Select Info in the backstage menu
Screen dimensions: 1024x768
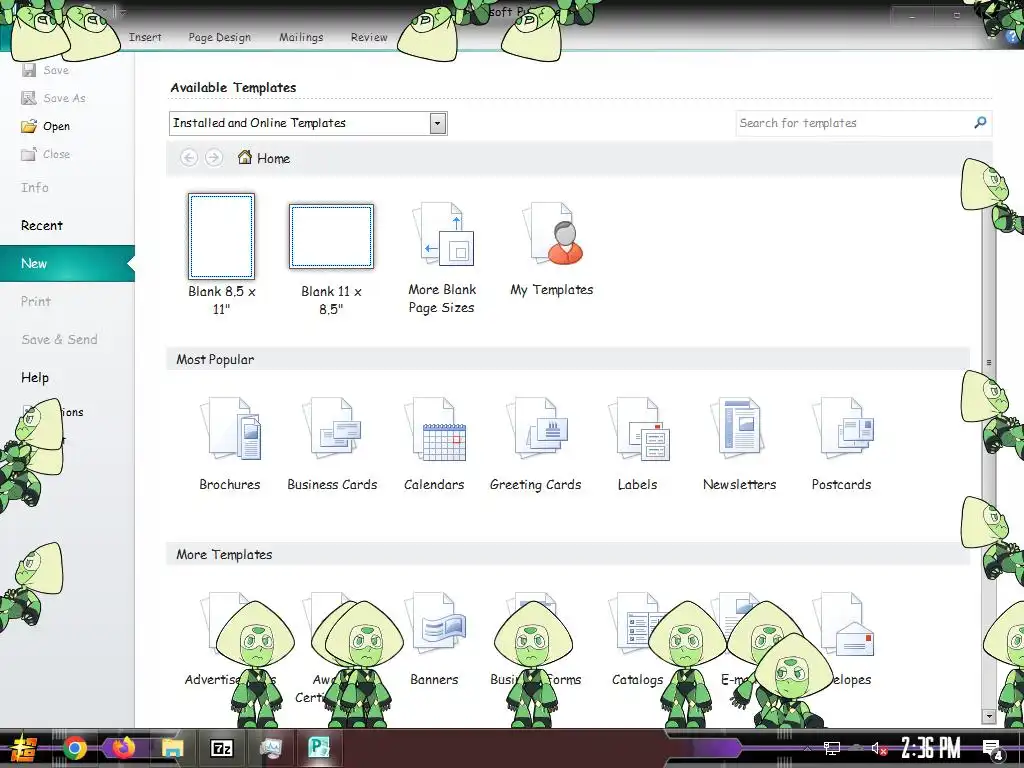tap(35, 187)
